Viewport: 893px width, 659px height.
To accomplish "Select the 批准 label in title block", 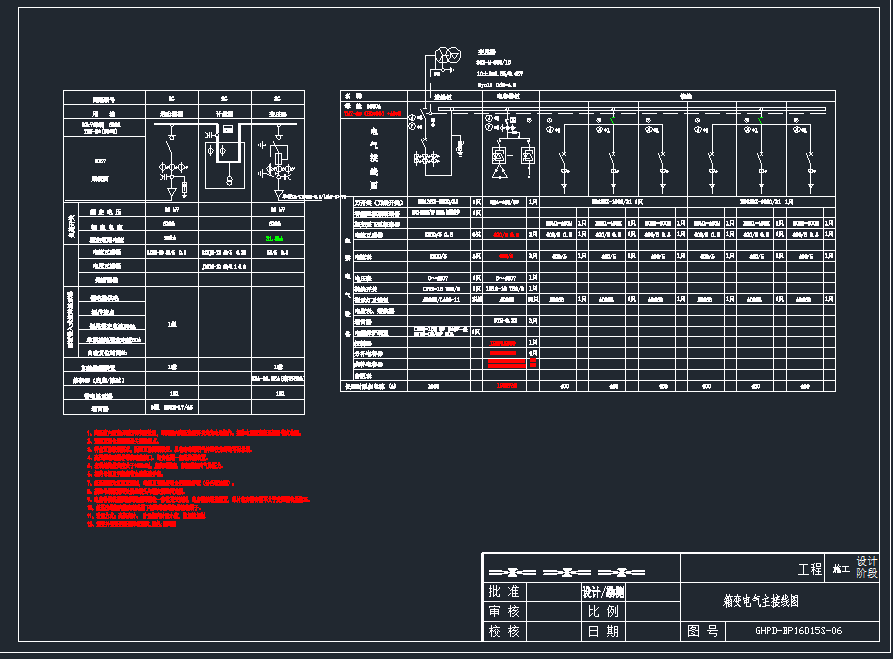I will [504, 592].
